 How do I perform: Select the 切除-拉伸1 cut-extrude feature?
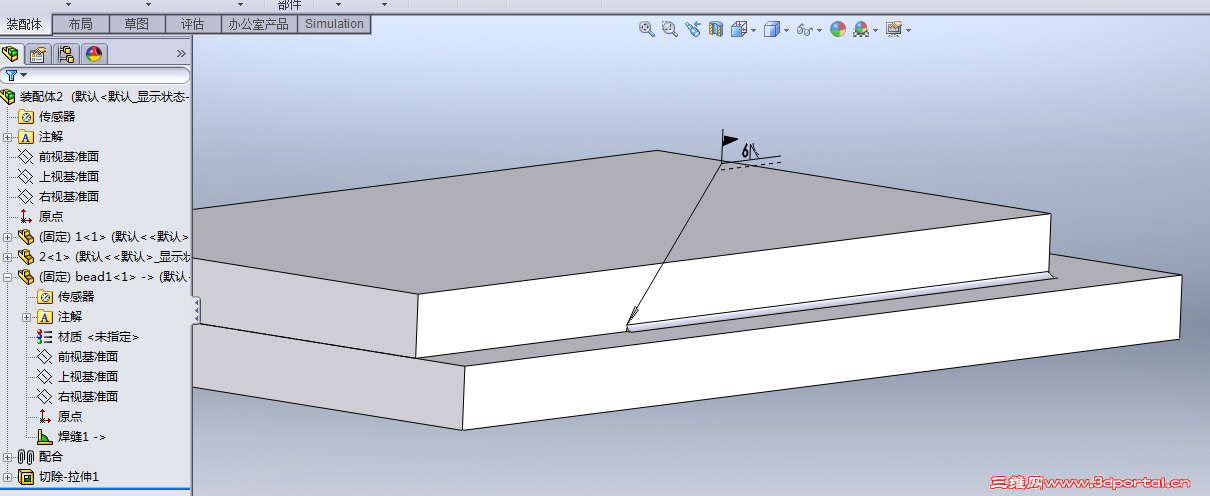59,477
